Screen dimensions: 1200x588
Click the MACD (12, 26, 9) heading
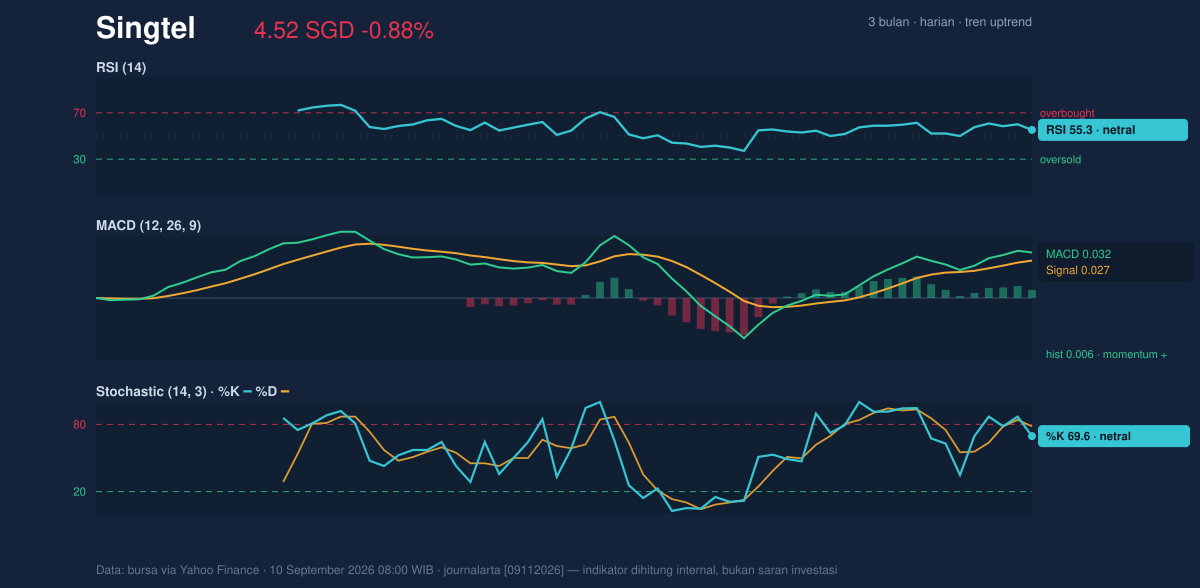coord(148,226)
